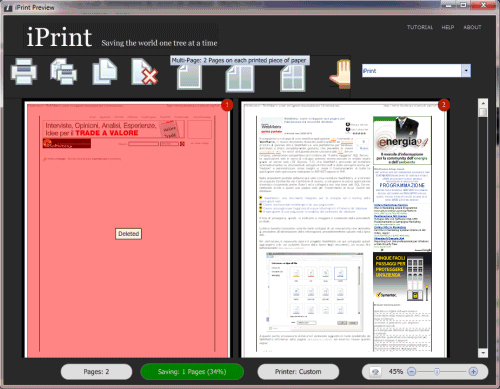Click the zoom out minus button
This screenshot has width=500, height=389.
point(412,371)
